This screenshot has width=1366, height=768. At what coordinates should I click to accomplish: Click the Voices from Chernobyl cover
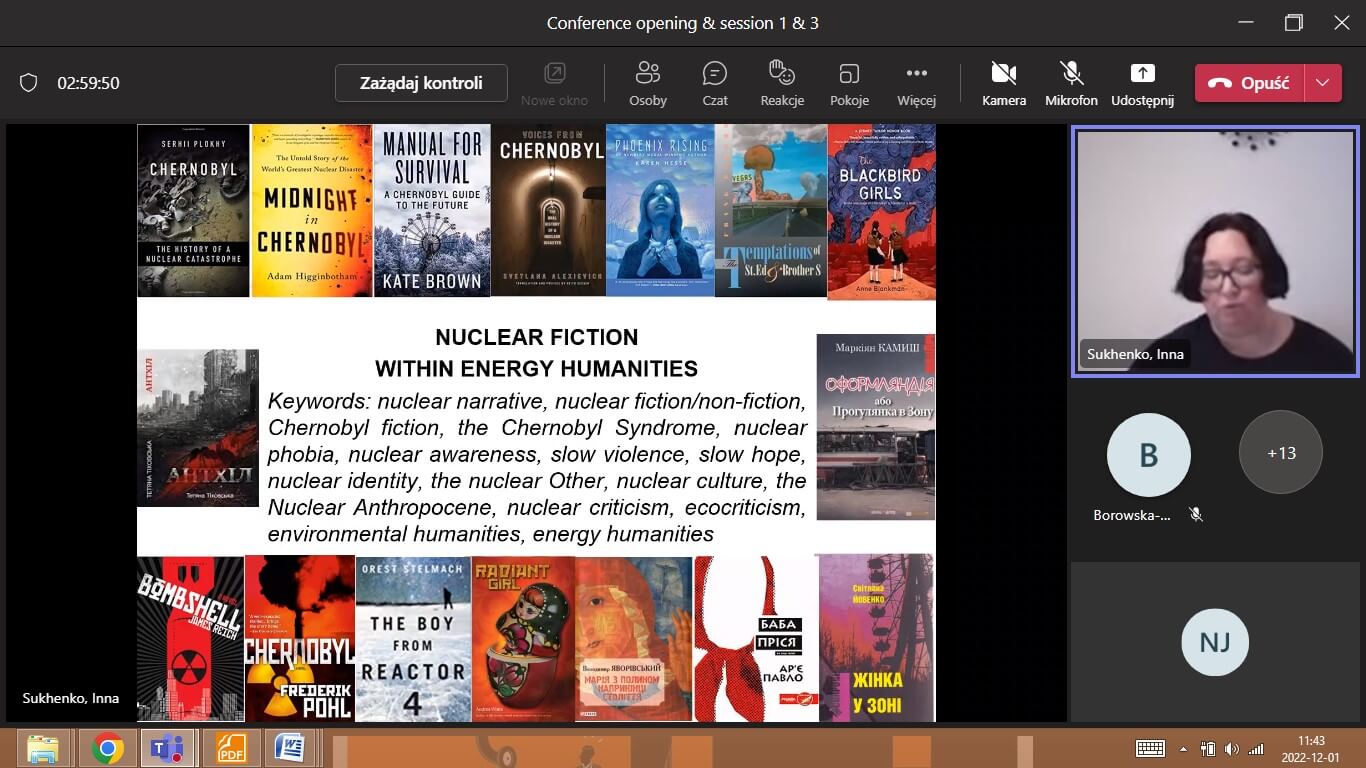pyautogui.click(x=548, y=211)
